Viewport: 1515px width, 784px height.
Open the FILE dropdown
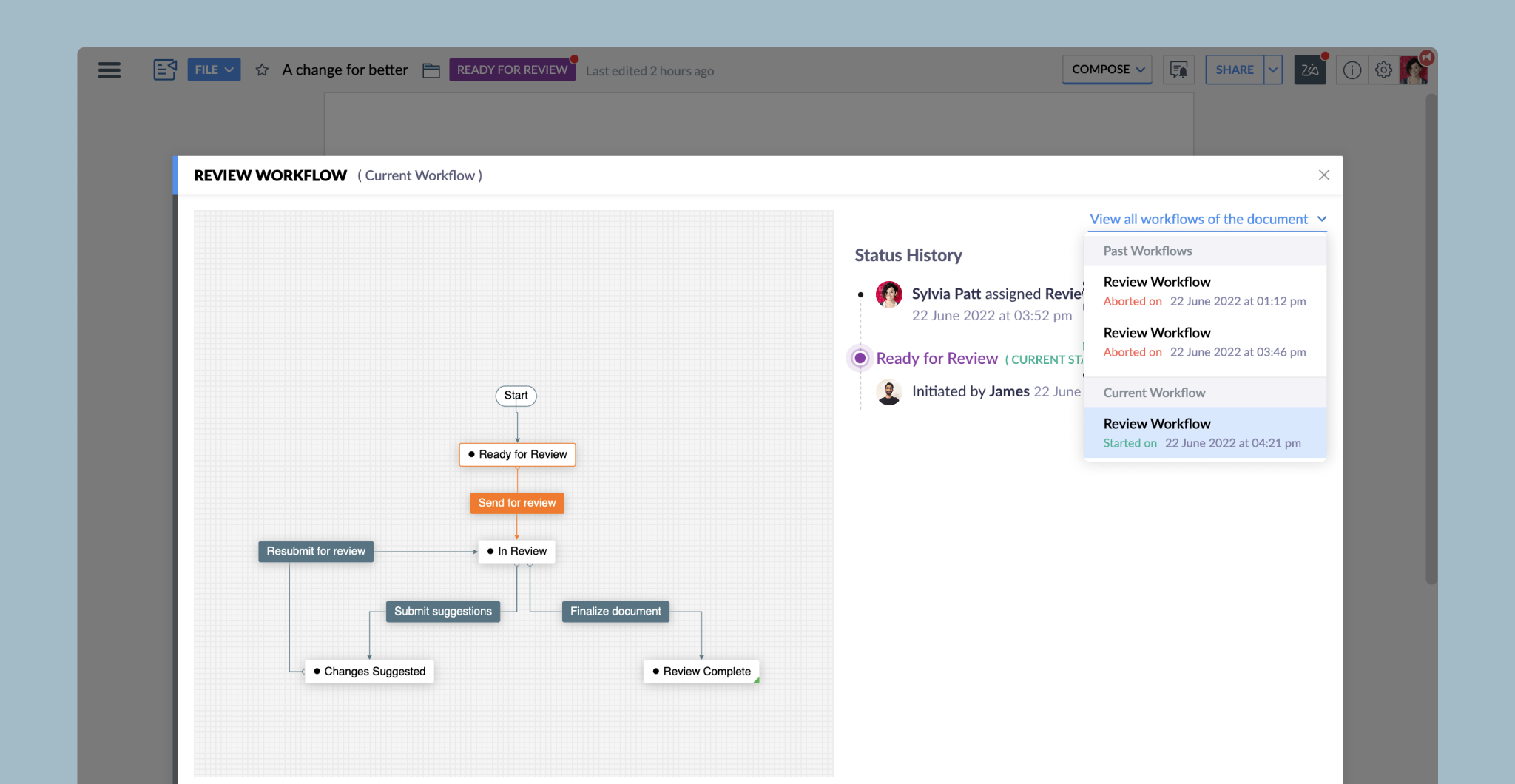tap(214, 69)
